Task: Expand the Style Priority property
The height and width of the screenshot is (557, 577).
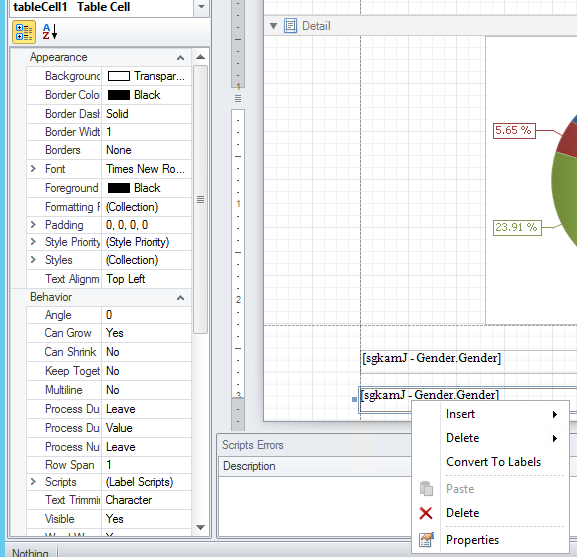Action: (33, 242)
